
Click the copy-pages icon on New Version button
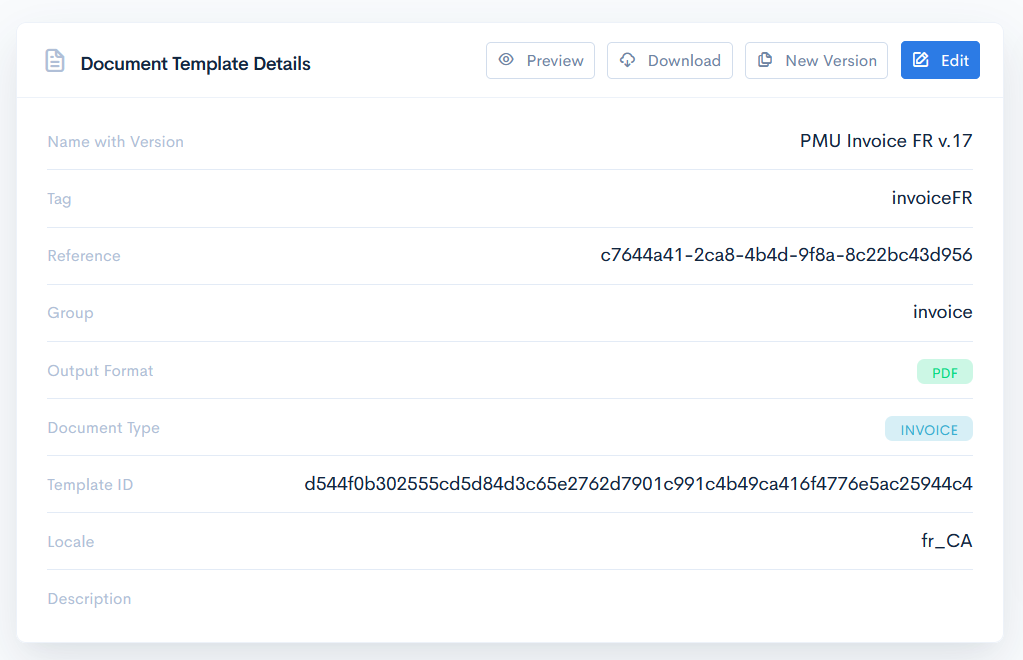click(763, 60)
